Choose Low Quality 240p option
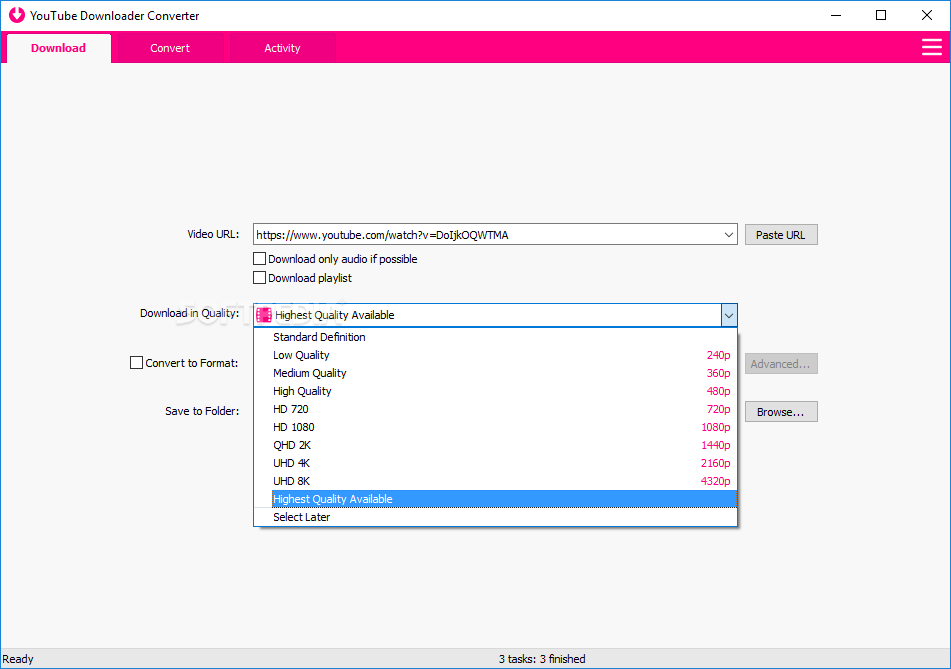This screenshot has width=951, height=669. 495,355
